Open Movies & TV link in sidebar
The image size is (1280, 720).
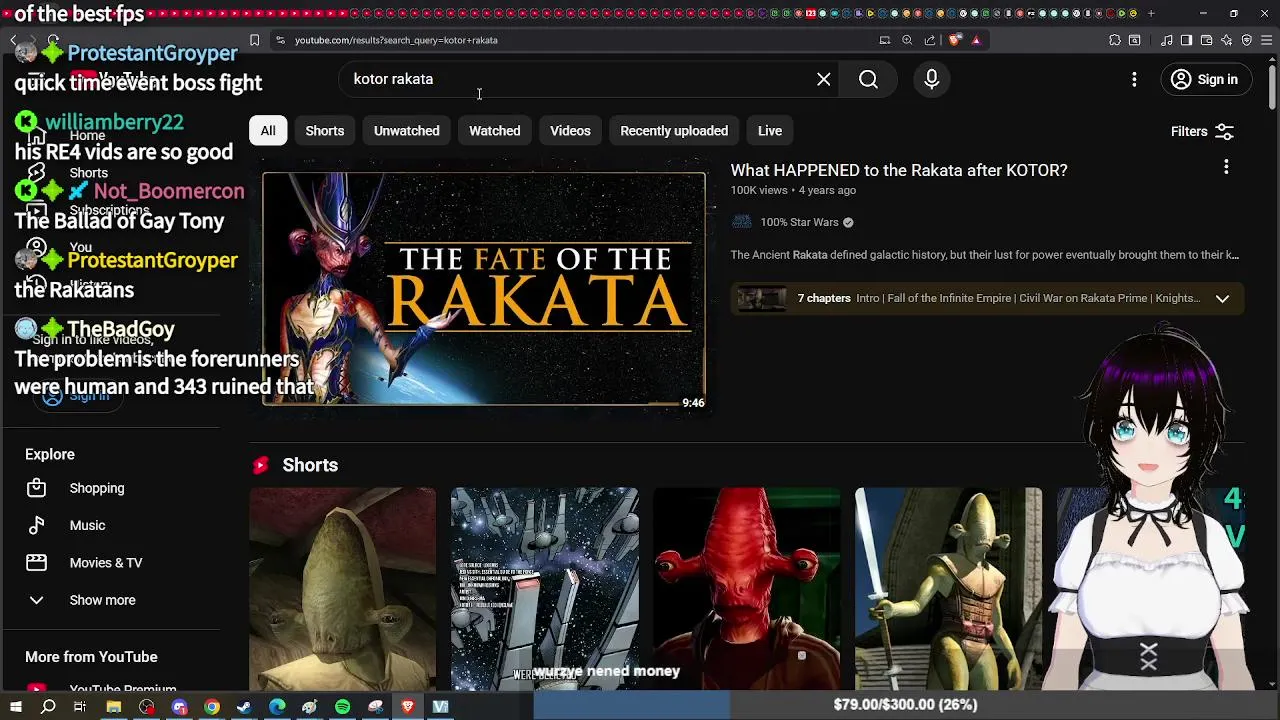click(106, 563)
